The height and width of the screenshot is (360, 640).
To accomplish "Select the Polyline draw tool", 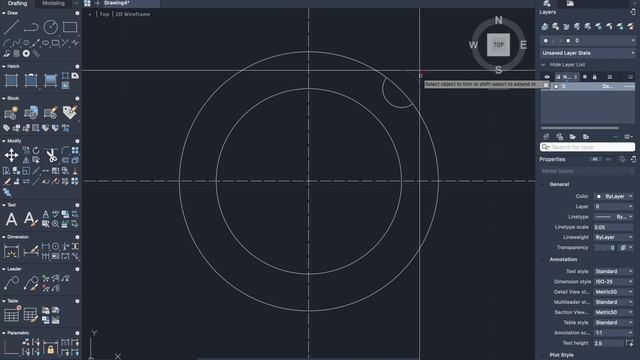I will pyautogui.click(x=31, y=27).
